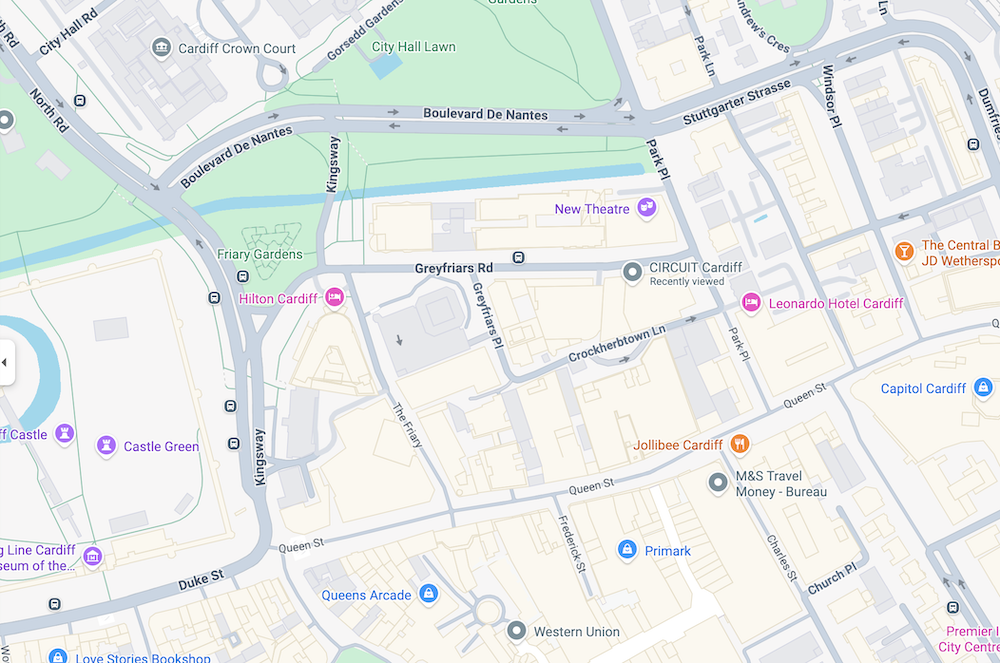
Task: Select the Cardiff Crown Court building icon
Action: pyautogui.click(x=161, y=47)
